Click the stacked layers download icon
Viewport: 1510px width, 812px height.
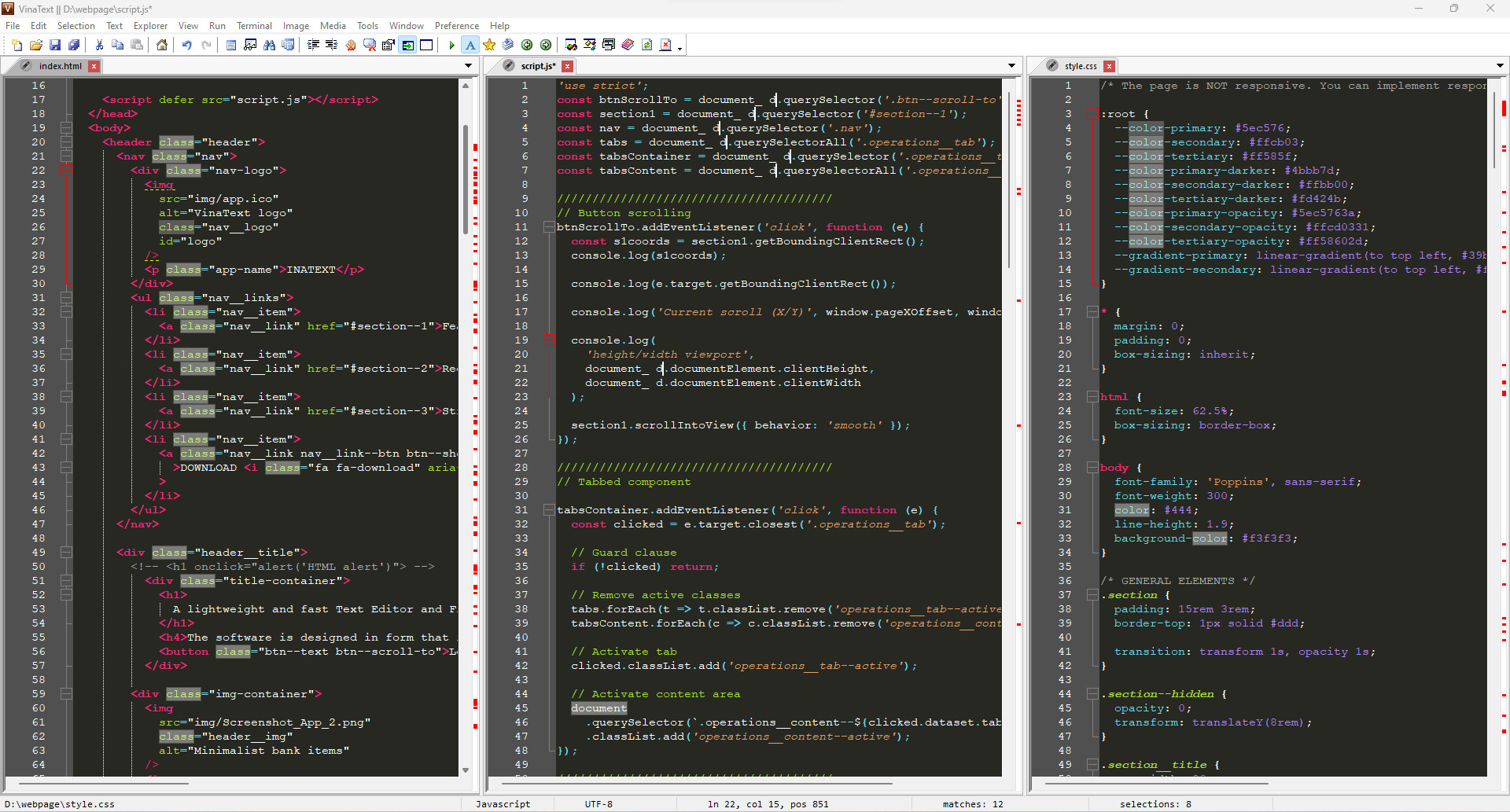[508, 45]
